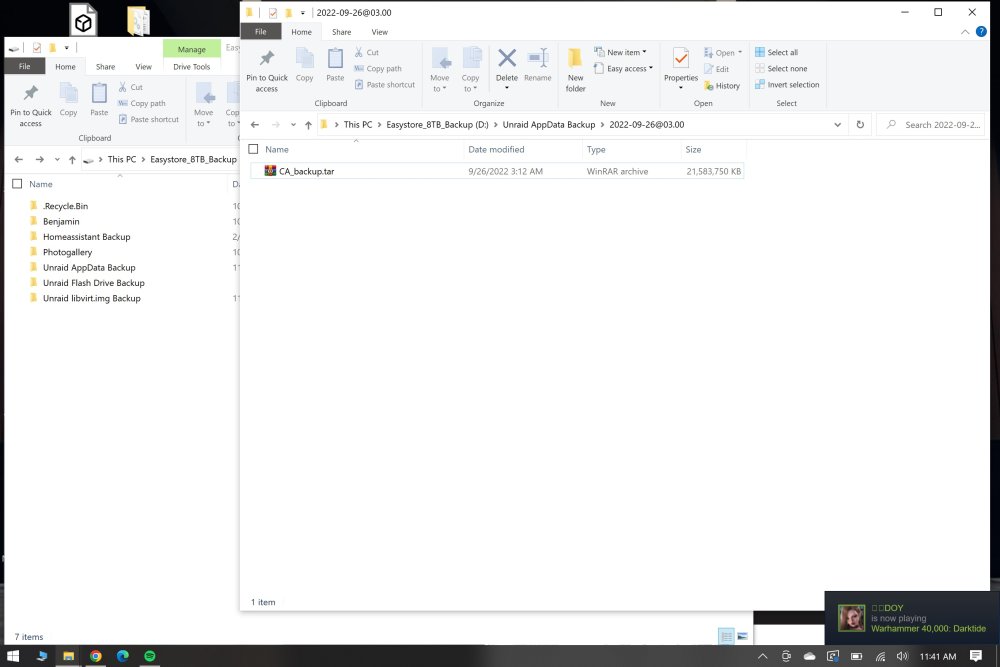Show hidden system tray icons
The width and height of the screenshot is (1000, 667).
pyautogui.click(x=762, y=656)
